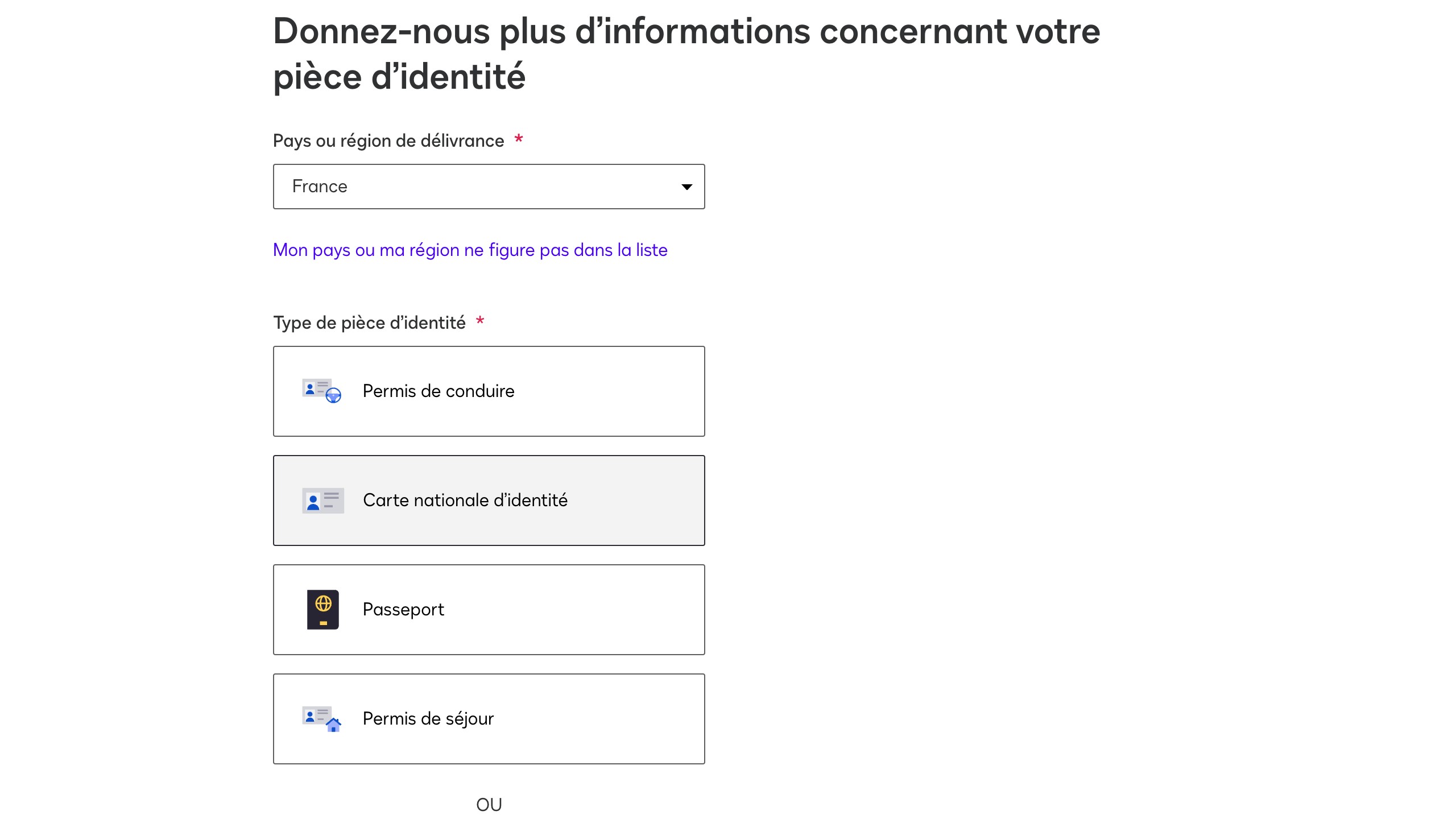Click the driving licence card icon
This screenshot has width=1456, height=819.
click(321, 391)
